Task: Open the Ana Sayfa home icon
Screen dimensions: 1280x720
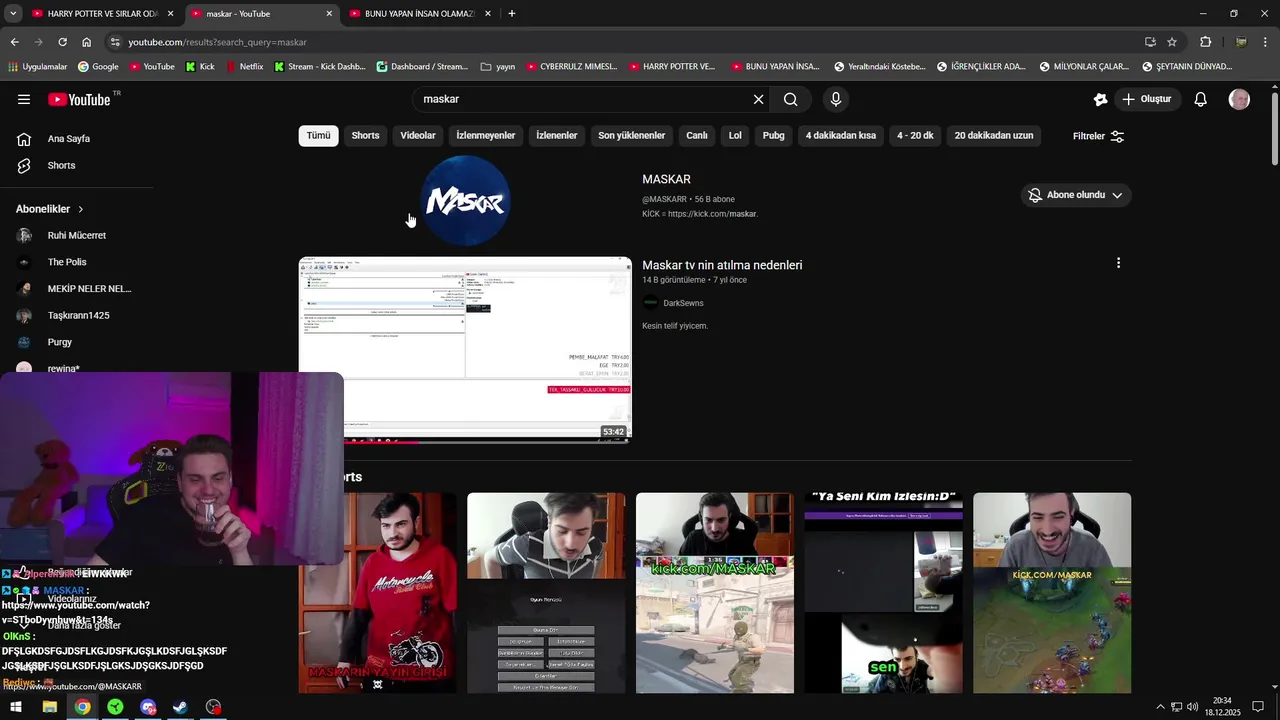Action: click(x=24, y=139)
